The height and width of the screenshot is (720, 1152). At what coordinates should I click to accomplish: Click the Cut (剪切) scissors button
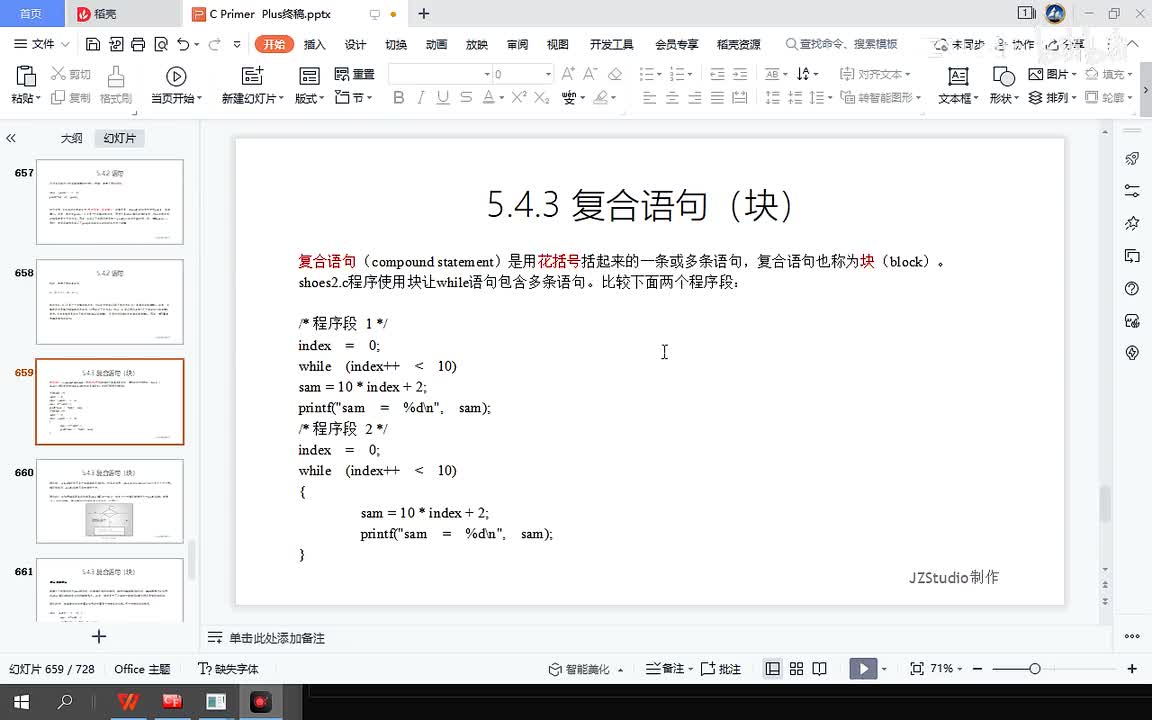pos(71,74)
